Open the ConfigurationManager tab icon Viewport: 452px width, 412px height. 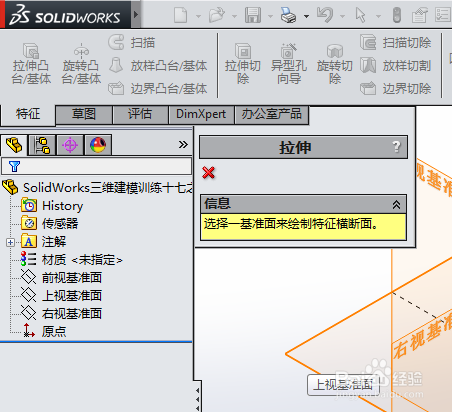[70, 145]
